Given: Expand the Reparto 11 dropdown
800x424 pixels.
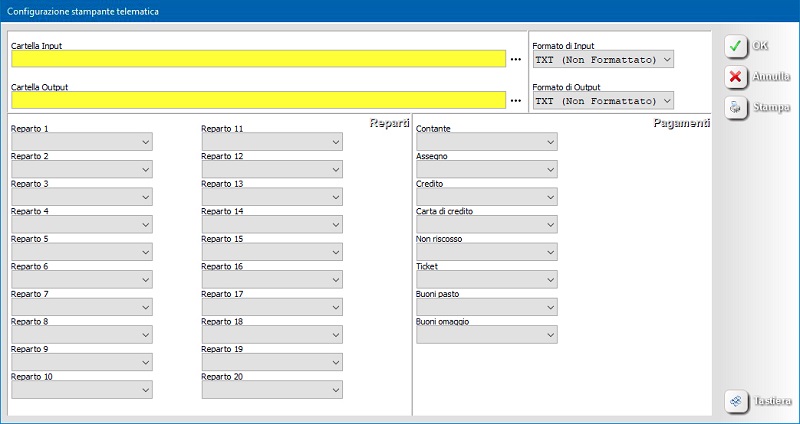Looking at the screenshot, I should 272,143.
